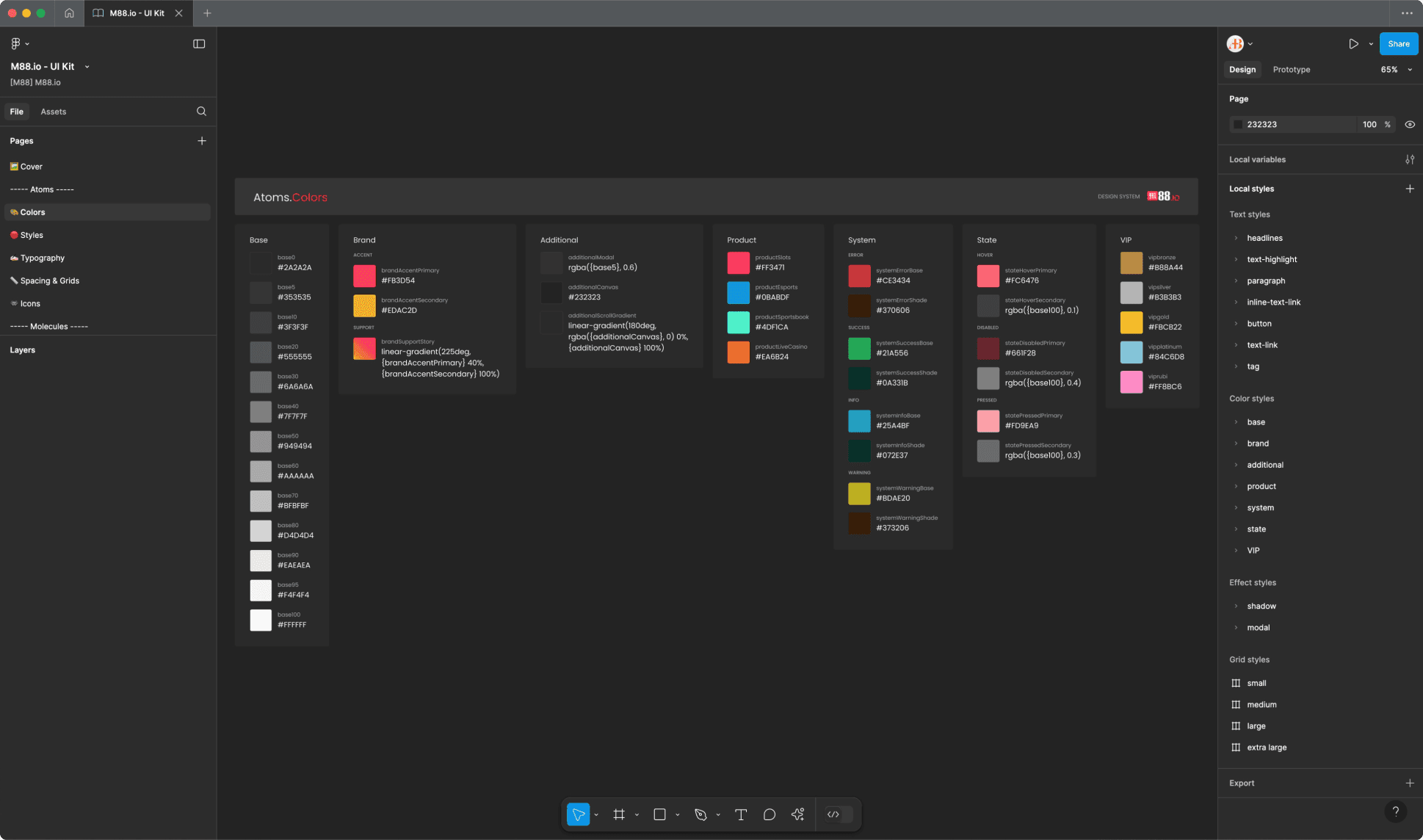Click the search icon in left sidebar
Image resolution: width=1423 pixels, height=840 pixels.
(x=201, y=111)
